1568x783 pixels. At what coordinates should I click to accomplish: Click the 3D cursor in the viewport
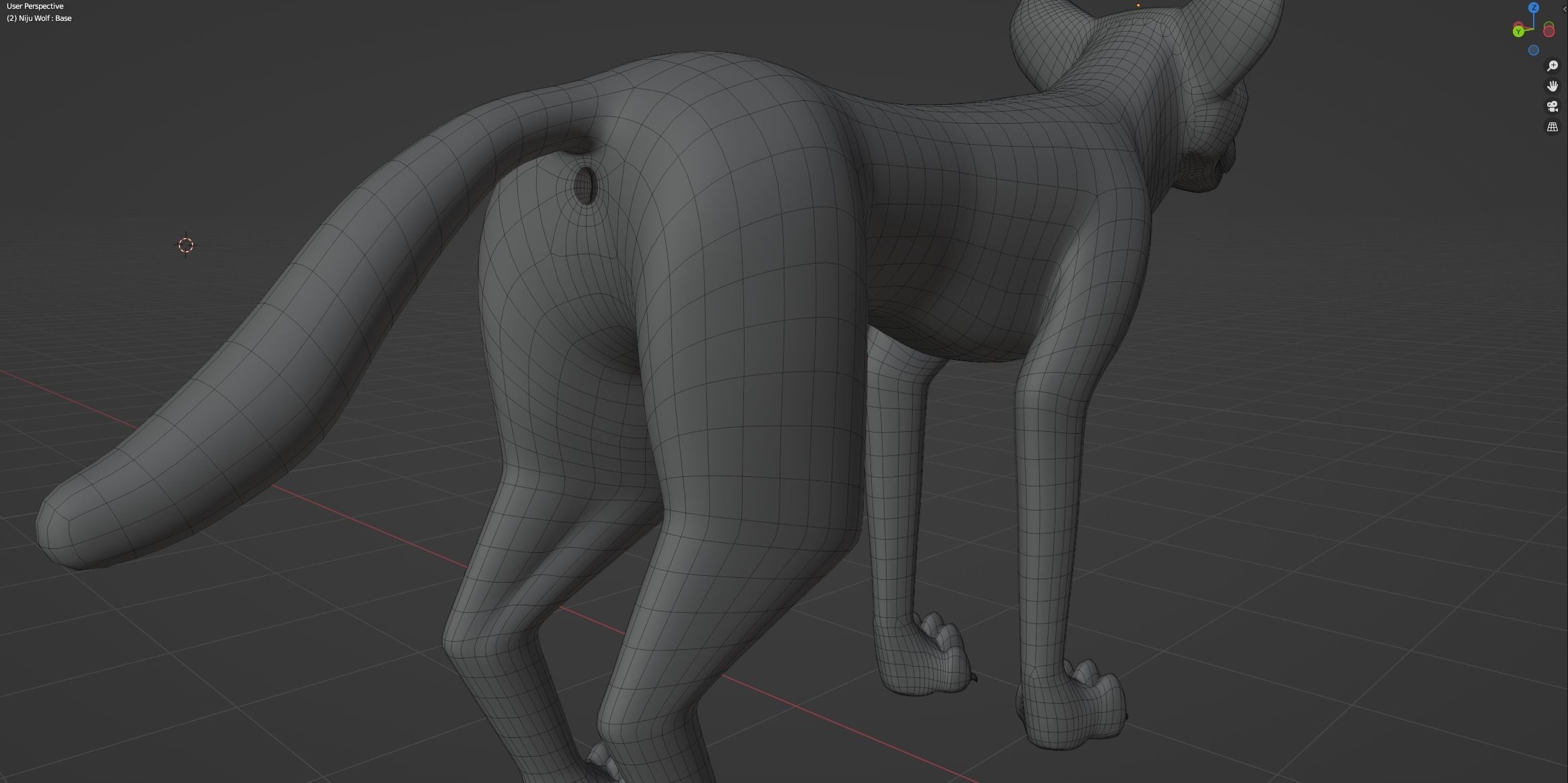click(x=186, y=245)
